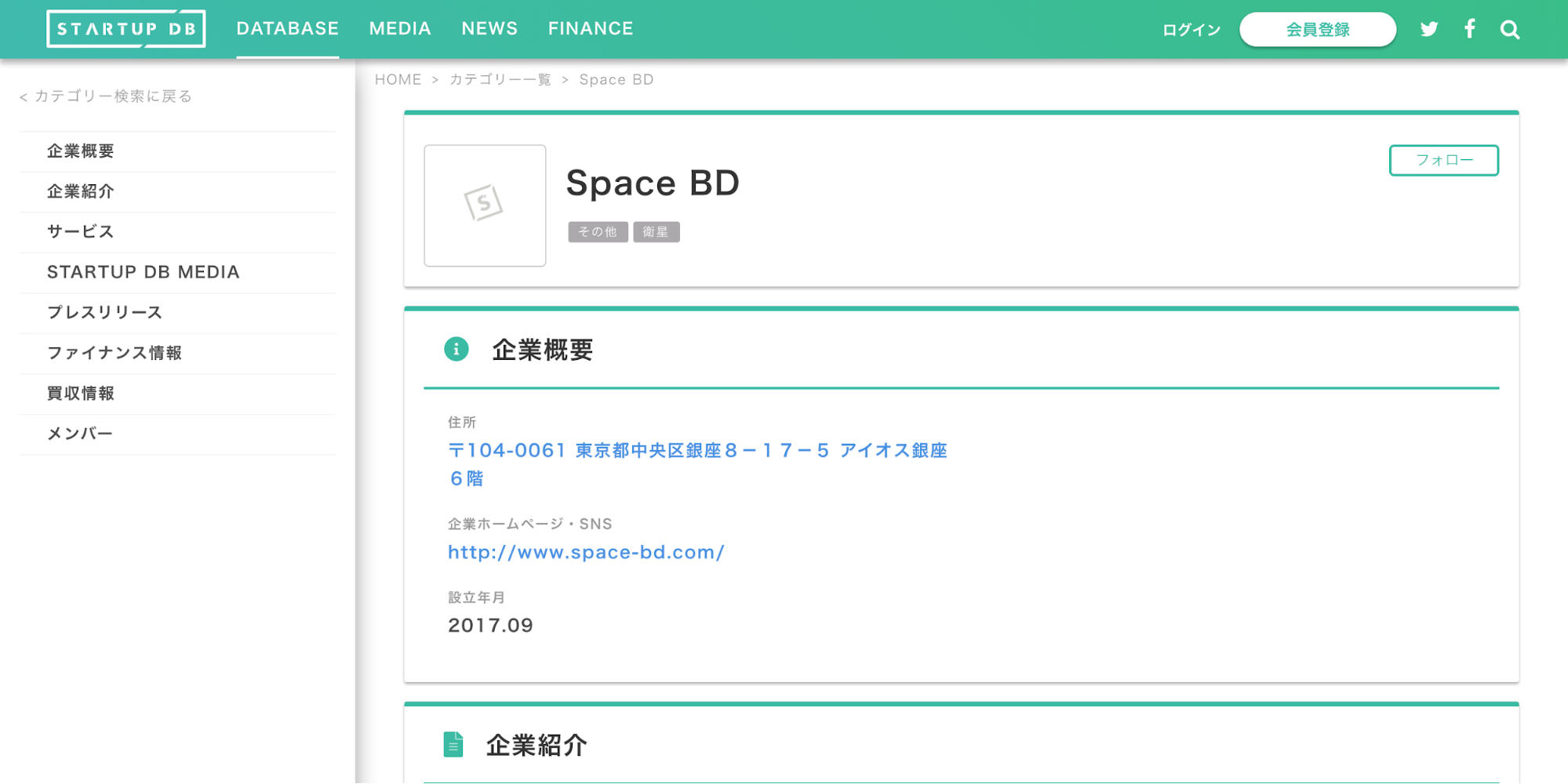Viewport: 1568px width, 784px height.
Task: Click the establishment date 2017.09
Action: [x=490, y=626]
